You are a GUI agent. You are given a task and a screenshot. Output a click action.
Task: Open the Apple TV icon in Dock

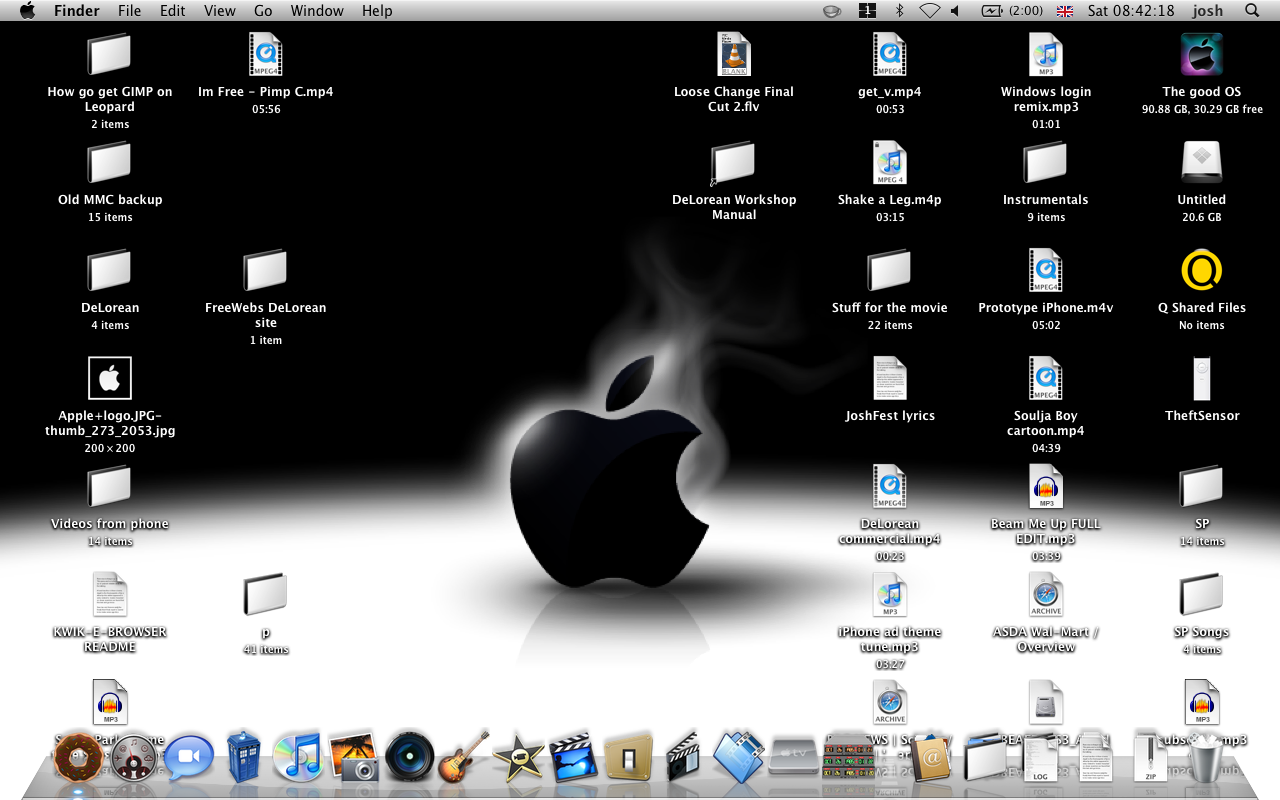(793, 755)
